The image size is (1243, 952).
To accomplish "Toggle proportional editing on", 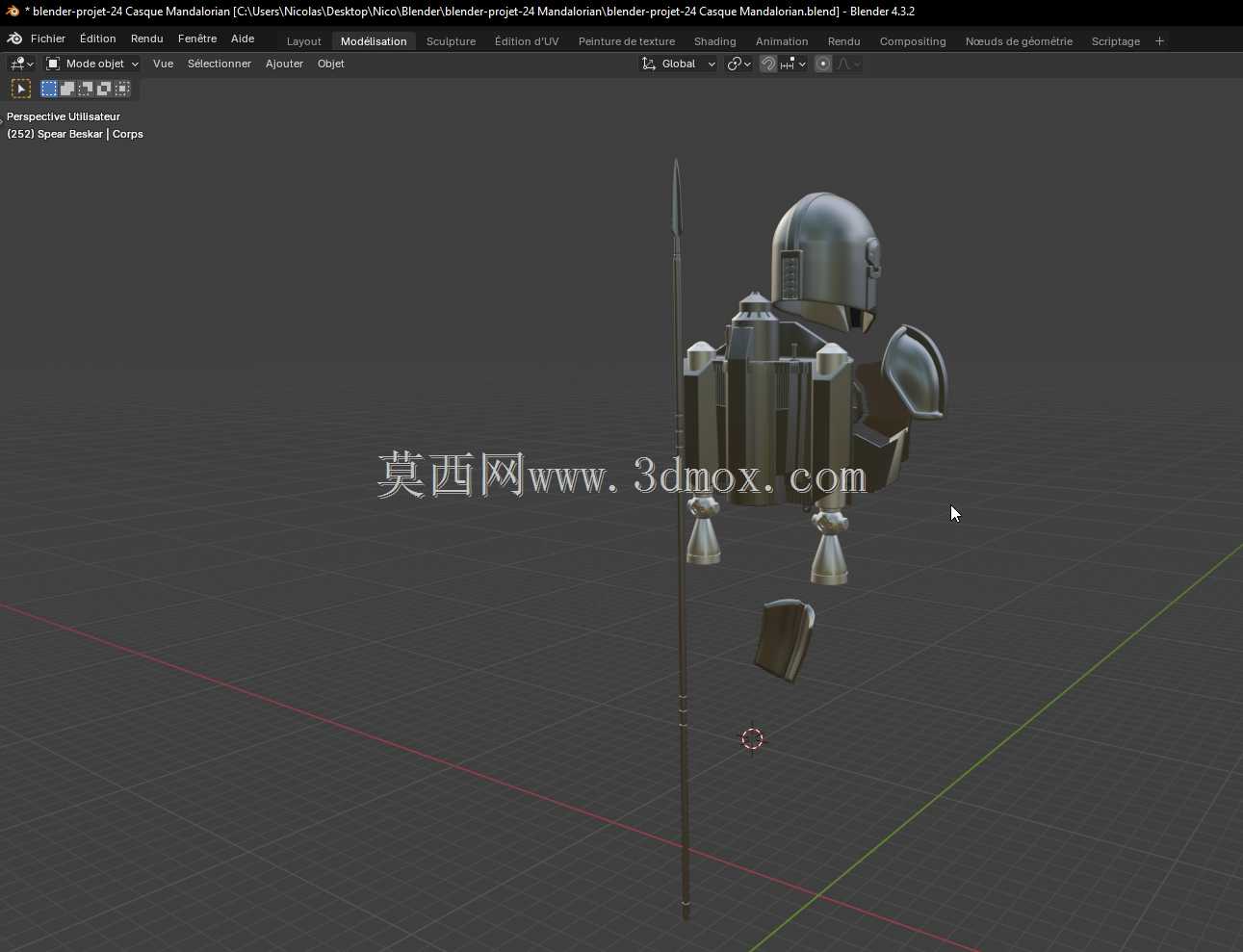I will [x=823, y=64].
